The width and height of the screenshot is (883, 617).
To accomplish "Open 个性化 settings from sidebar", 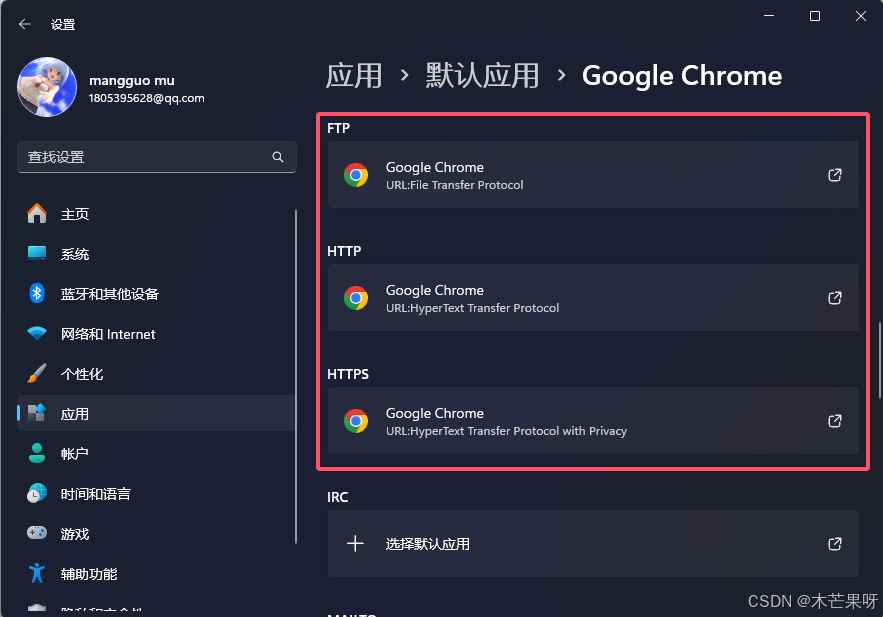I will click(85, 374).
